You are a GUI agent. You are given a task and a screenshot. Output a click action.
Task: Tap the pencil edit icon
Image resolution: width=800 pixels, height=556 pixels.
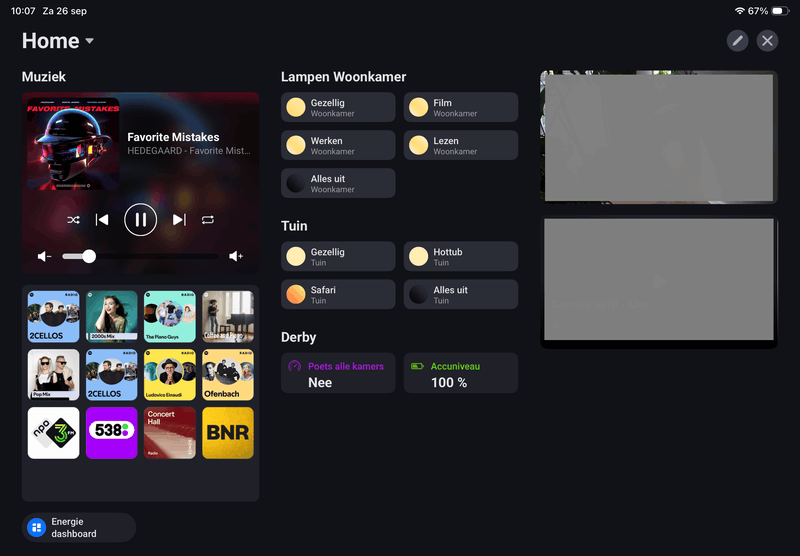coord(737,41)
